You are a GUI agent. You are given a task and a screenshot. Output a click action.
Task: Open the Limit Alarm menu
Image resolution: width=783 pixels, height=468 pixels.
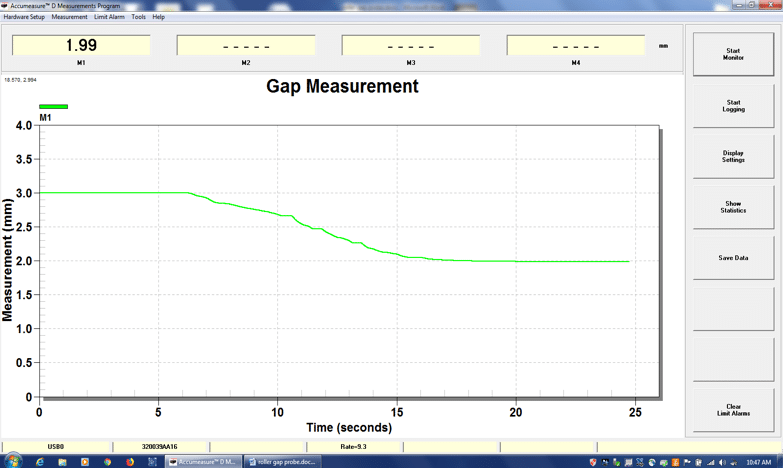click(109, 17)
